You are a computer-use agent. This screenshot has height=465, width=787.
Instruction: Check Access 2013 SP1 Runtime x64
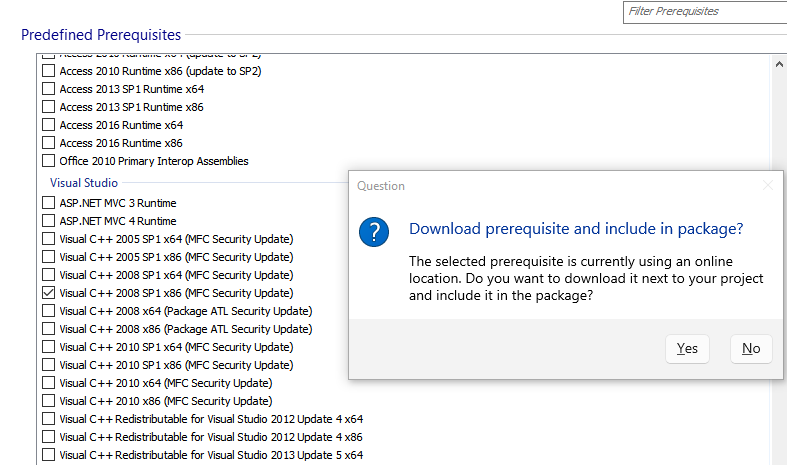tap(49, 89)
